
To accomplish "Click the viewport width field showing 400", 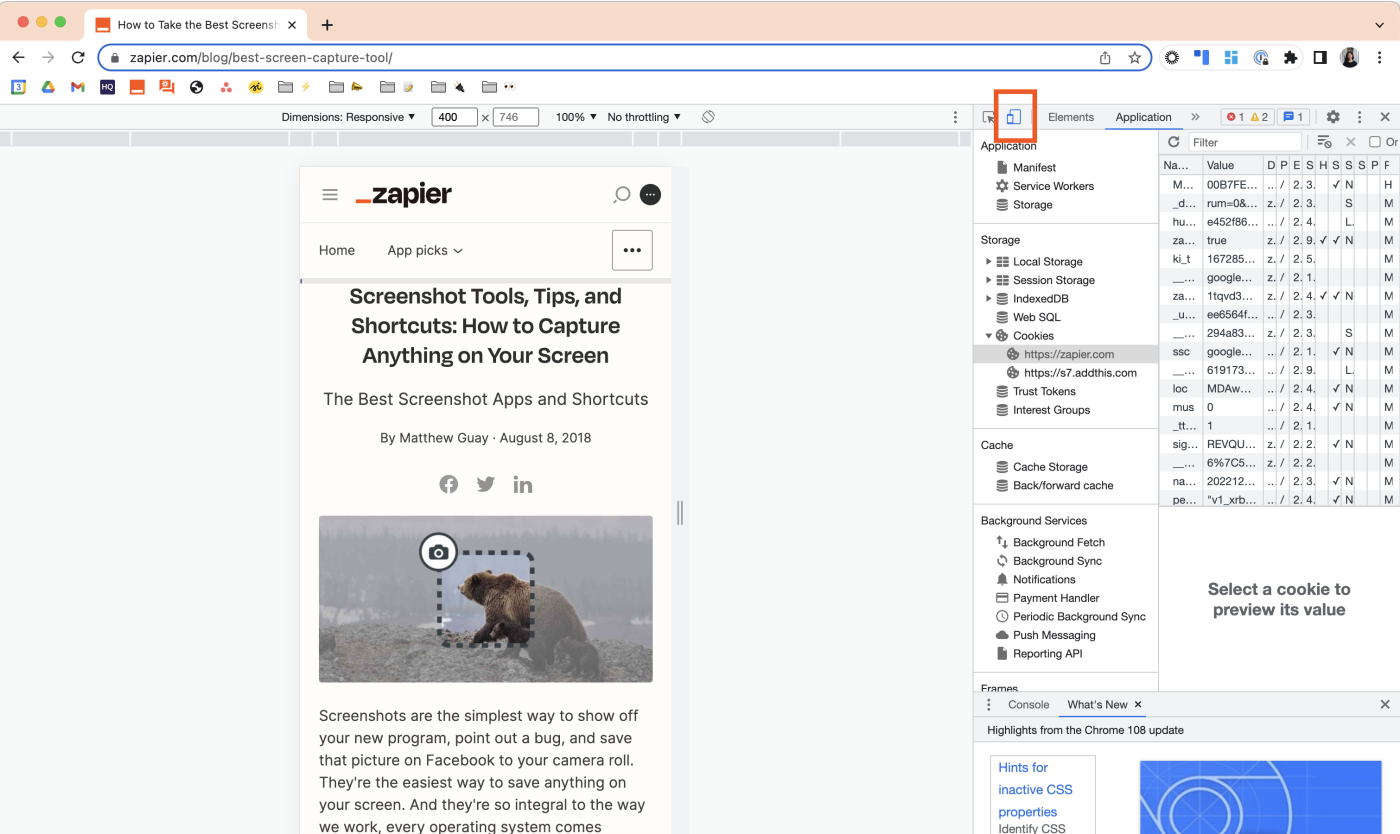I will coord(454,117).
